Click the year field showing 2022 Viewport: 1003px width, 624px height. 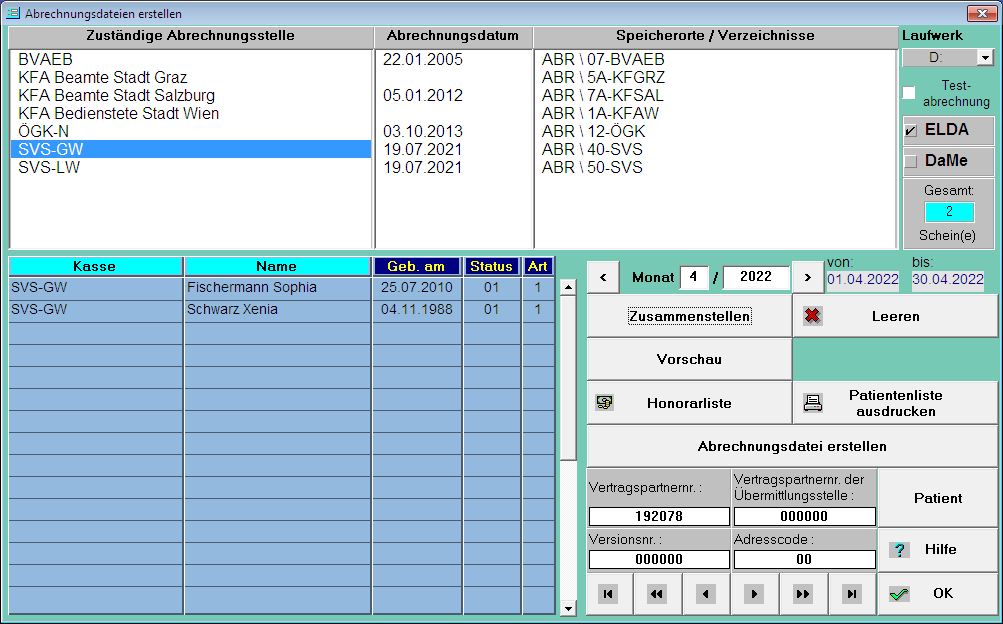756,277
